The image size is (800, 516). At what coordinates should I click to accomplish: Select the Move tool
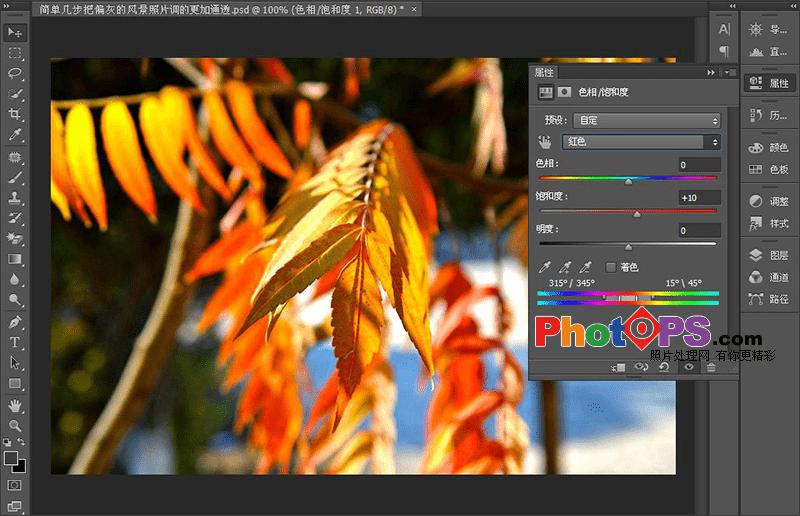pos(15,32)
